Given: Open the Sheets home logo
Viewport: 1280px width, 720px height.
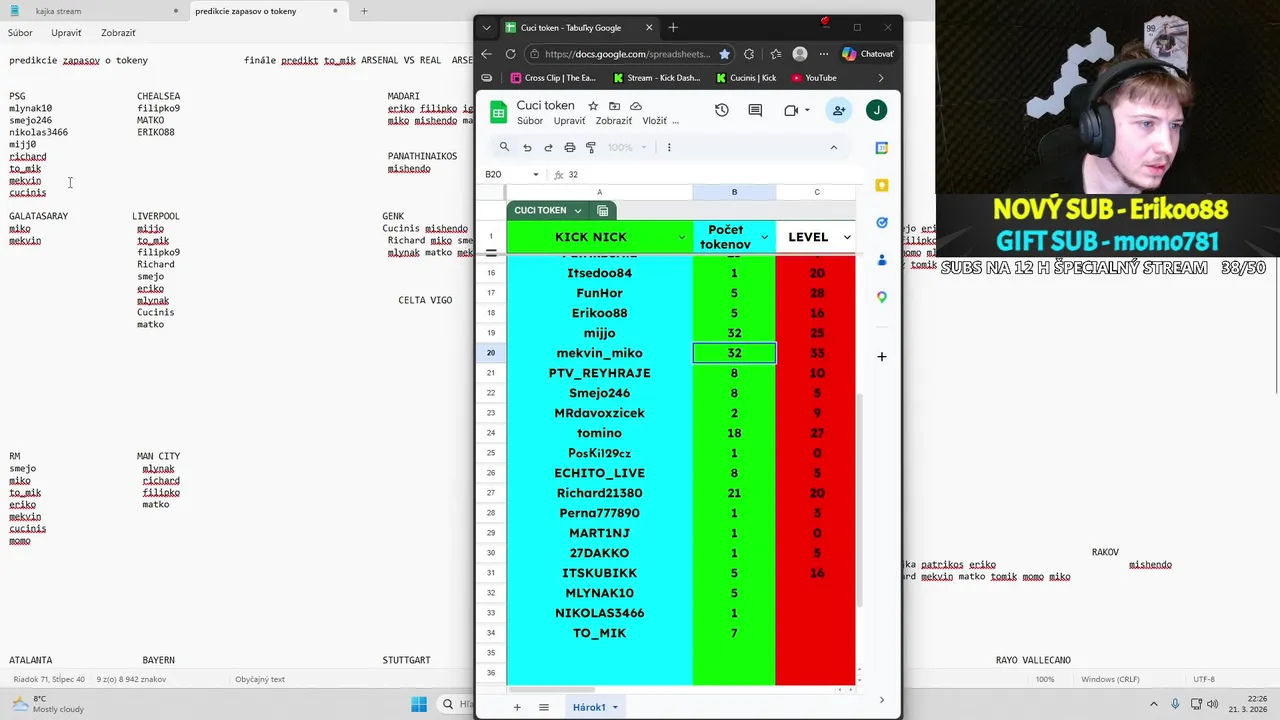Looking at the screenshot, I should (498, 111).
